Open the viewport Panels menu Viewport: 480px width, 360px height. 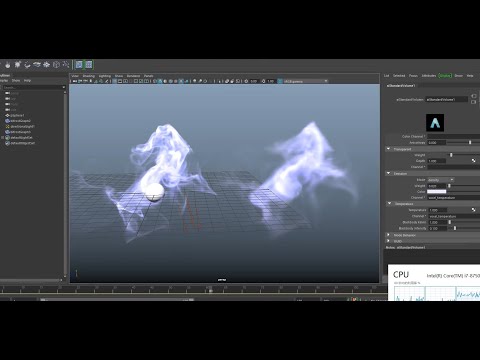click(148, 76)
